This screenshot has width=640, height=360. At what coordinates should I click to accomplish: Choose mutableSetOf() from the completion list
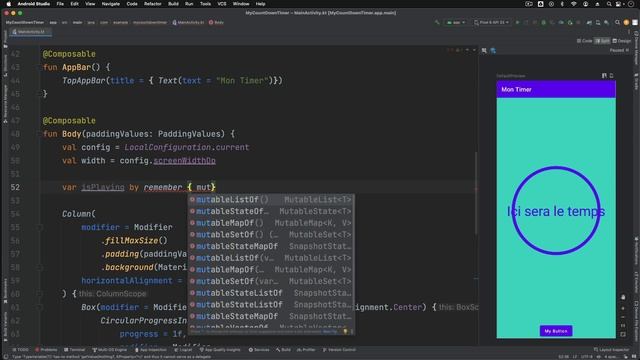(x=271, y=235)
